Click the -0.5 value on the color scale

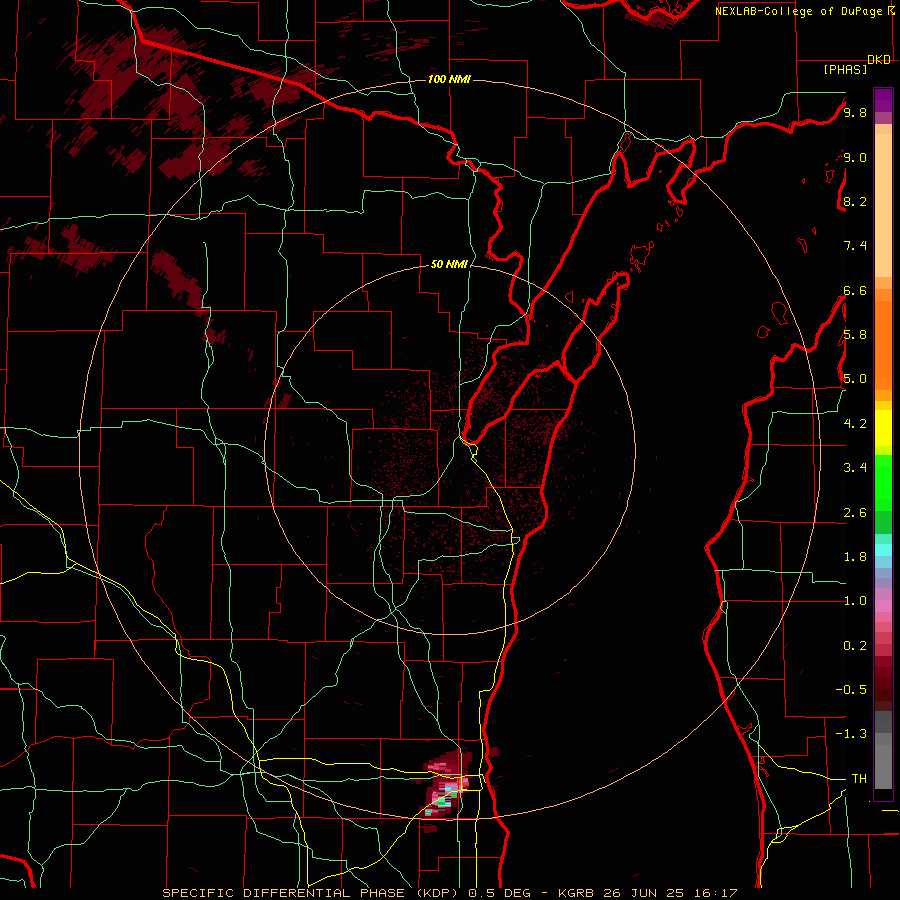click(x=851, y=690)
